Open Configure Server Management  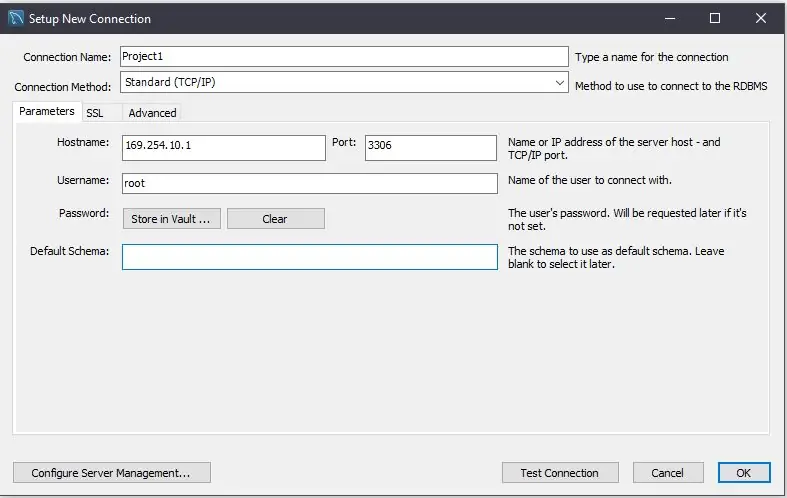tap(111, 473)
